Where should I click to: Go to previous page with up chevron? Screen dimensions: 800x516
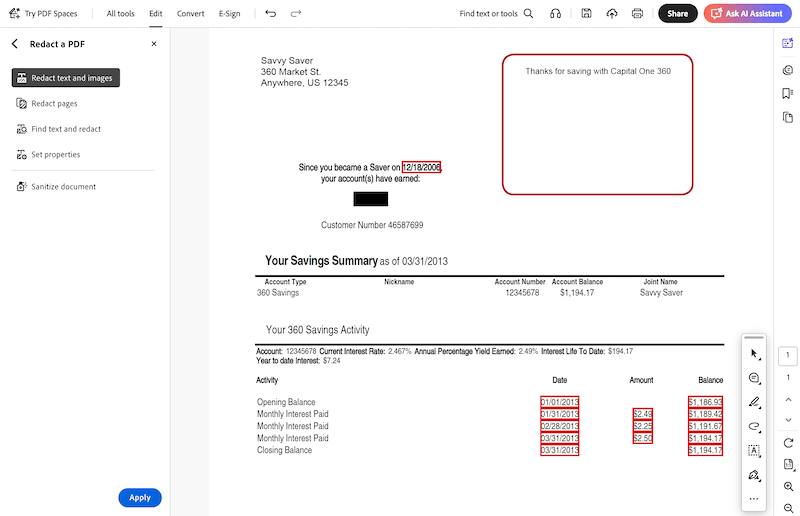[788, 400]
